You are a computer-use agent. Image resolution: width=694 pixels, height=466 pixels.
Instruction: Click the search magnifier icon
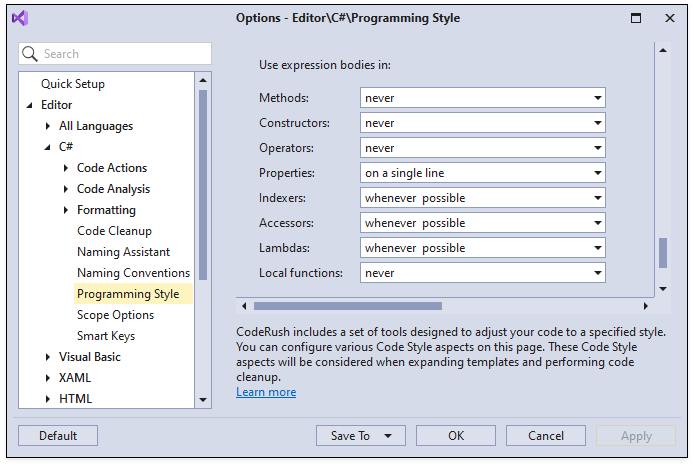30,54
